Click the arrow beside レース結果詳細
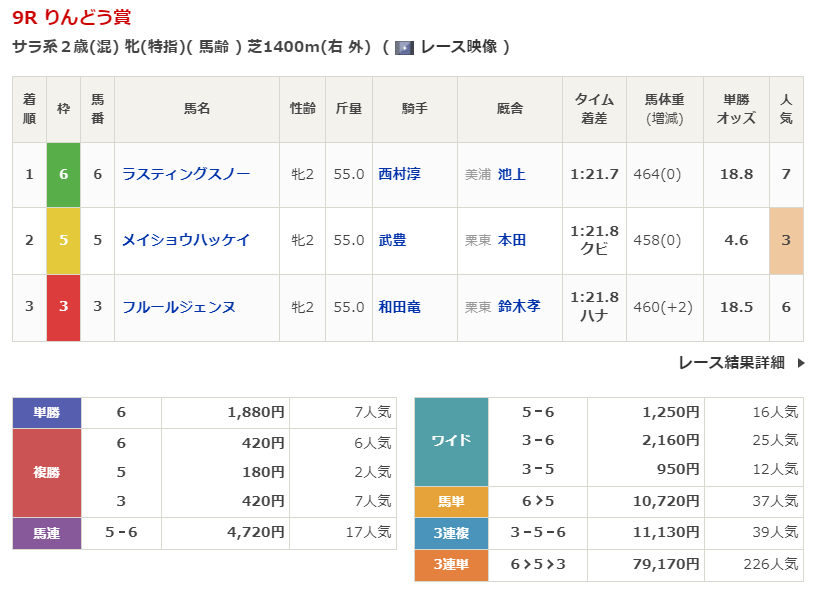Viewport: 818px width, 591px height. 800,363
